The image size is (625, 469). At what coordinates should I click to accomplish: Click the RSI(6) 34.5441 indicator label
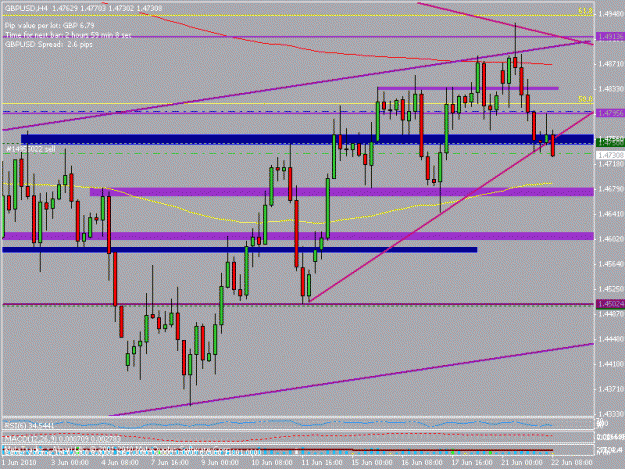click(29, 426)
